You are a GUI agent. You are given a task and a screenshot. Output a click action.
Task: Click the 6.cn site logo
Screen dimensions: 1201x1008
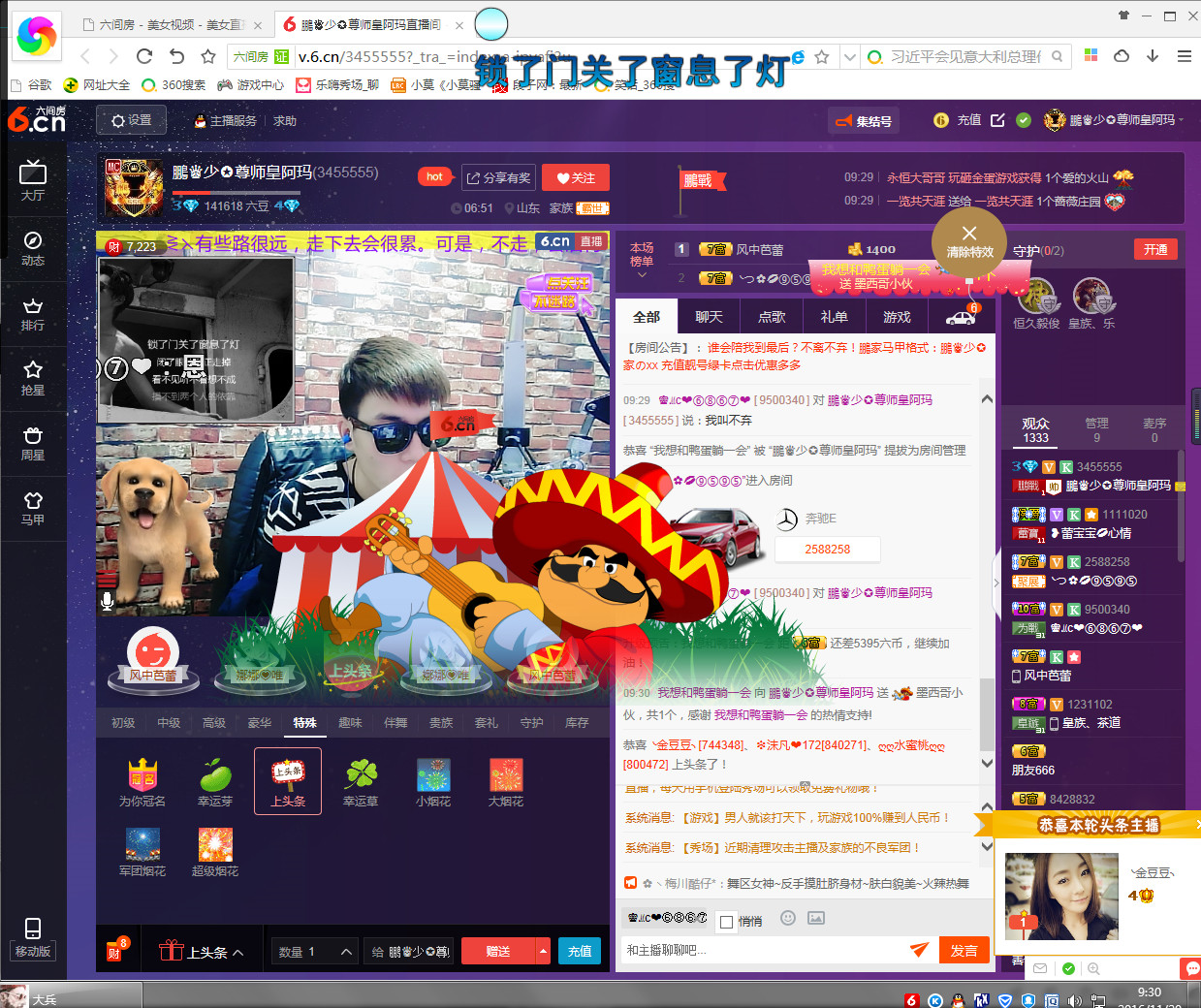(36, 120)
